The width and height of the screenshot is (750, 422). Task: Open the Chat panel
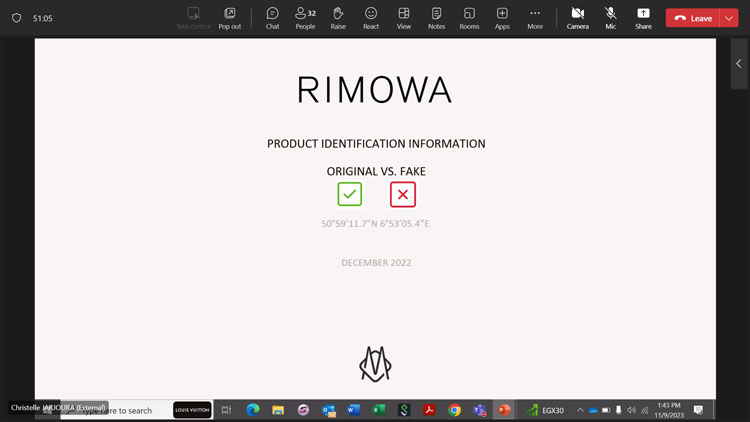(272, 17)
